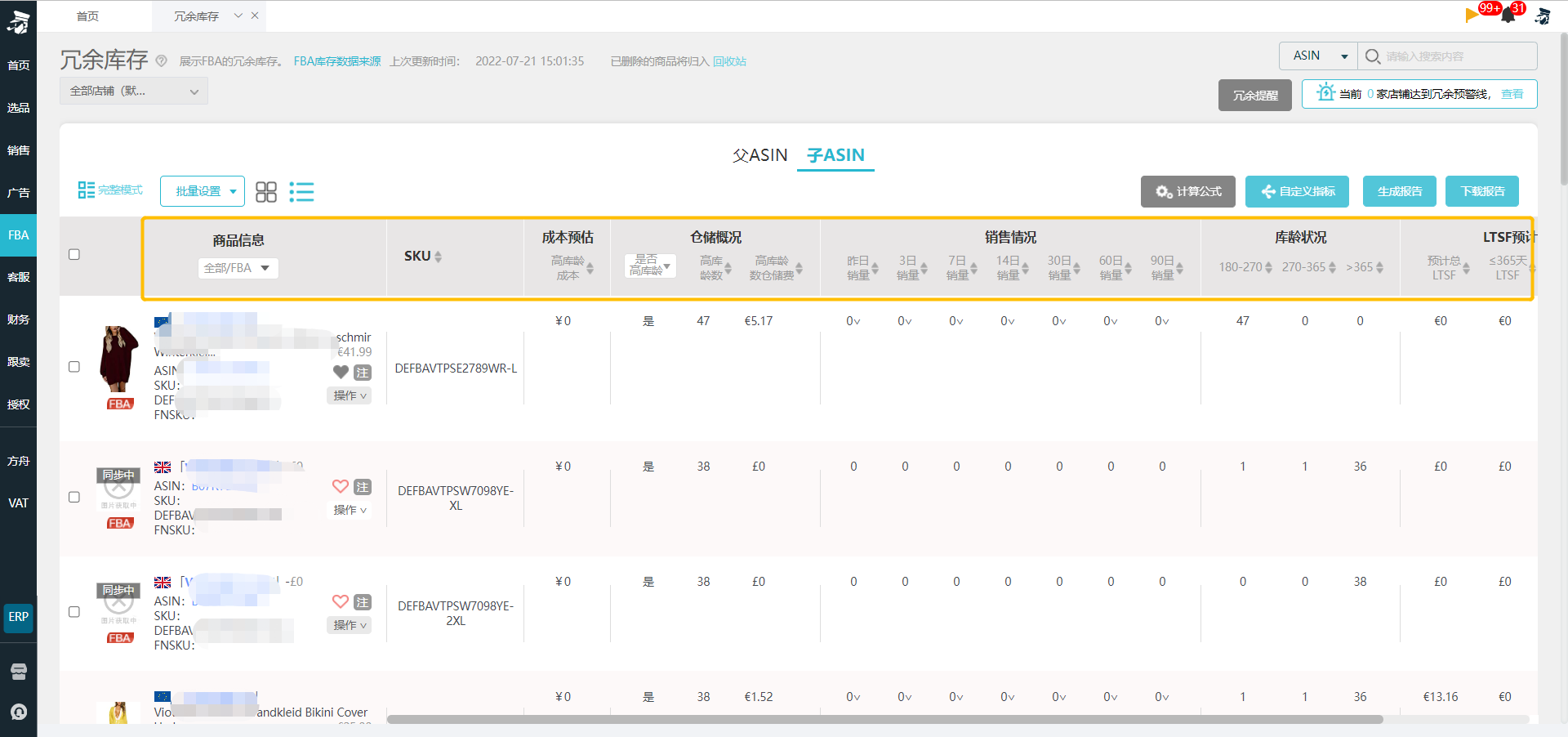Check the DEFBAVTPSE2789WR-L row checkbox
The width and height of the screenshot is (1568, 737).
[x=74, y=367]
